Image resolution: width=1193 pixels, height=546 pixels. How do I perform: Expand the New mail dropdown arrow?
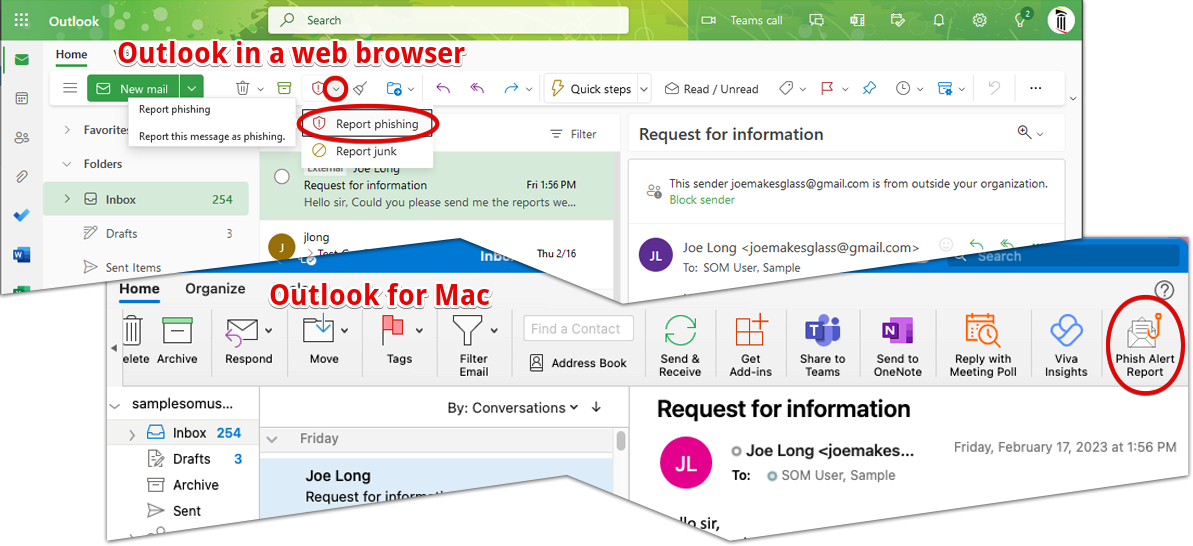tap(192, 89)
